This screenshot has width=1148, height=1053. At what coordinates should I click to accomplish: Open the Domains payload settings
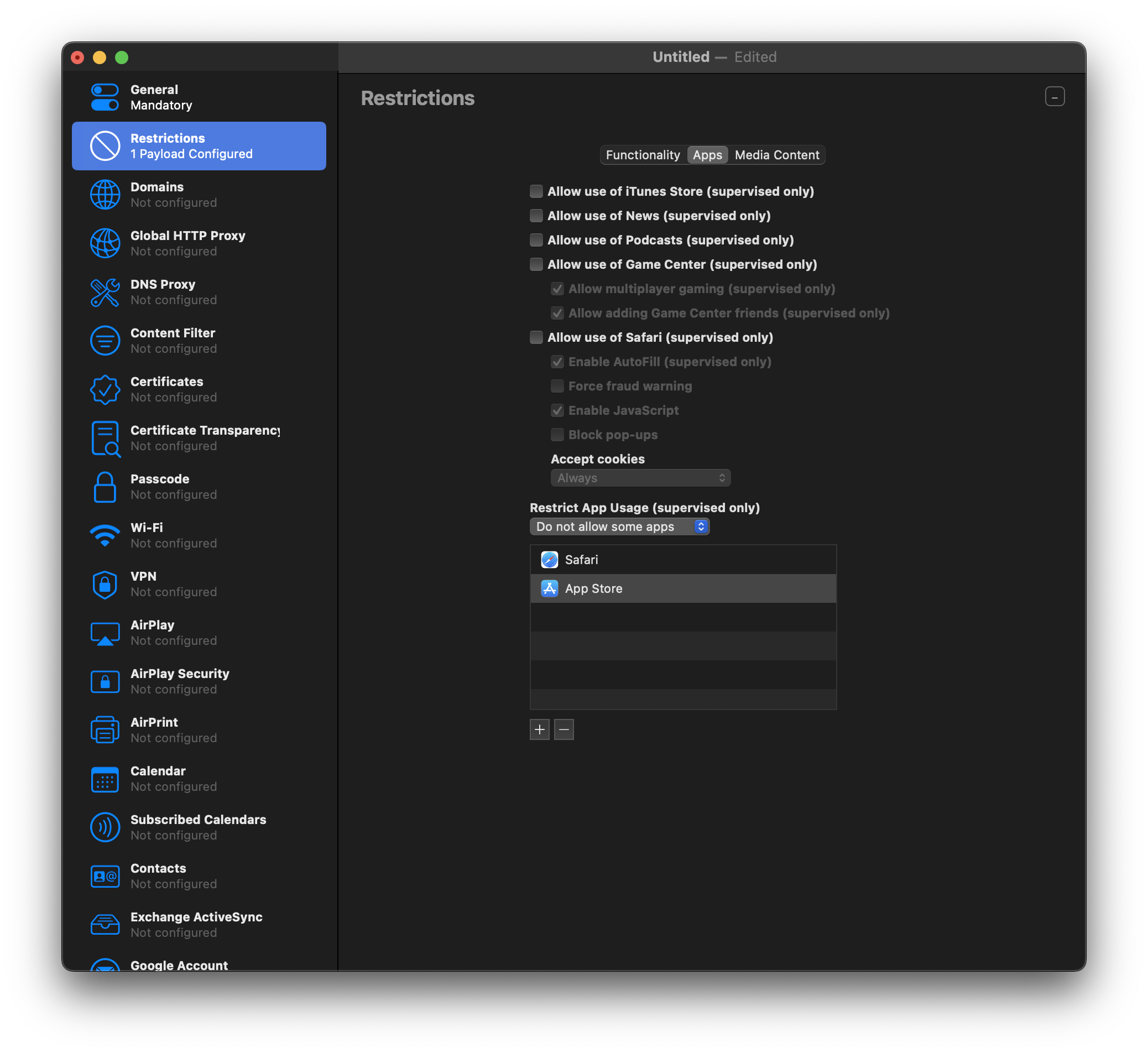click(106, 194)
